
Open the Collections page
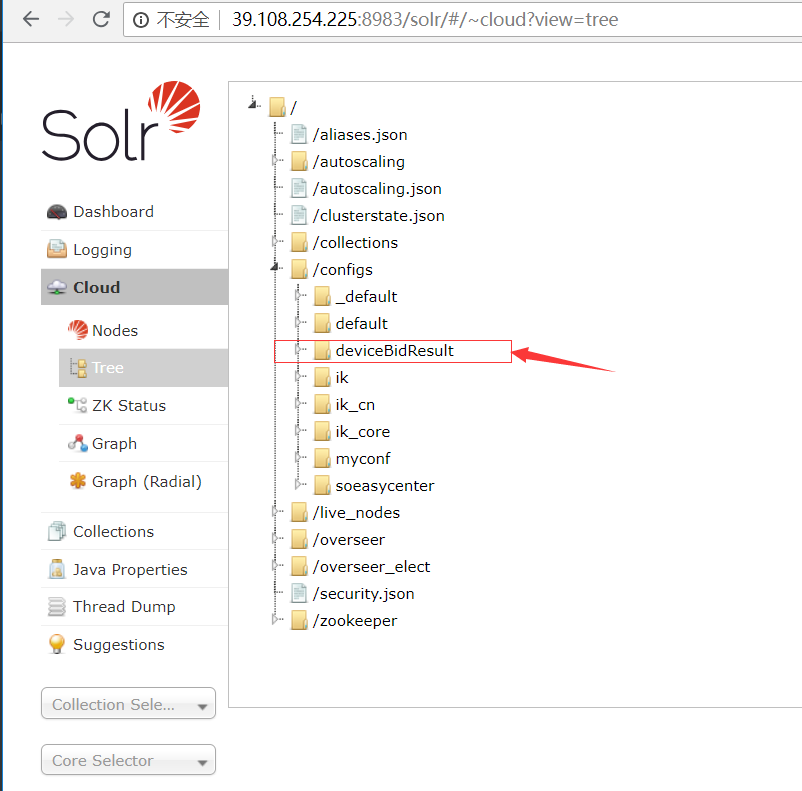point(114,532)
